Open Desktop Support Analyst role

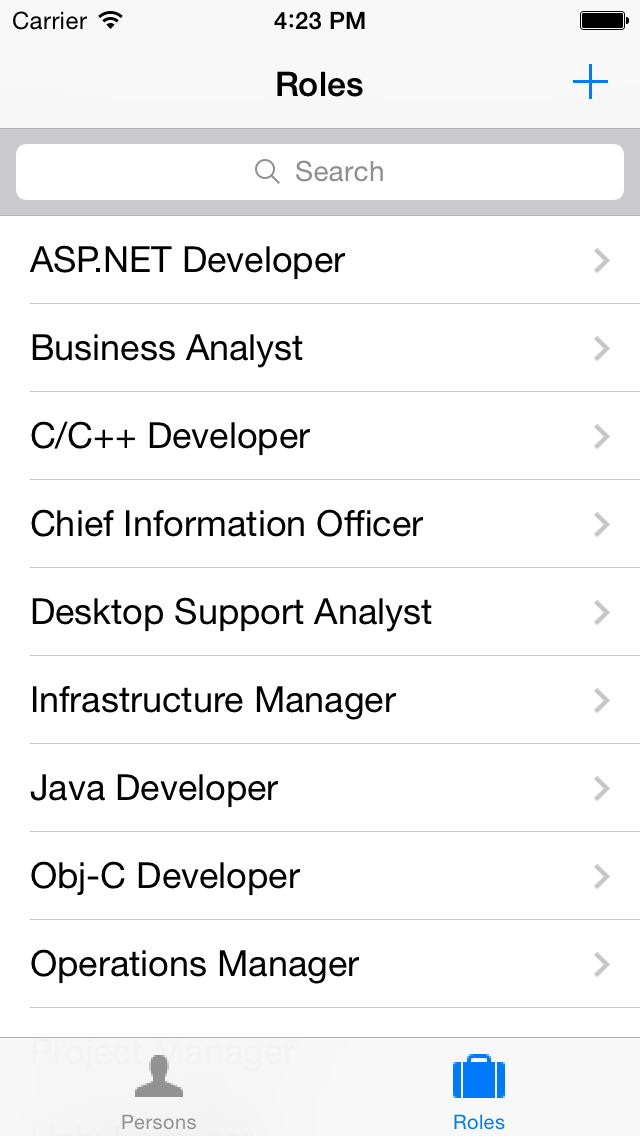(320, 612)
